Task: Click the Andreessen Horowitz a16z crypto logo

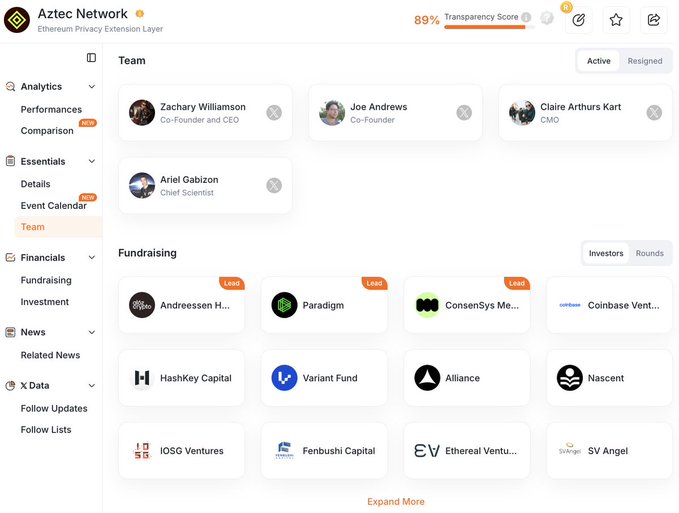Action: tap(142, 305)
